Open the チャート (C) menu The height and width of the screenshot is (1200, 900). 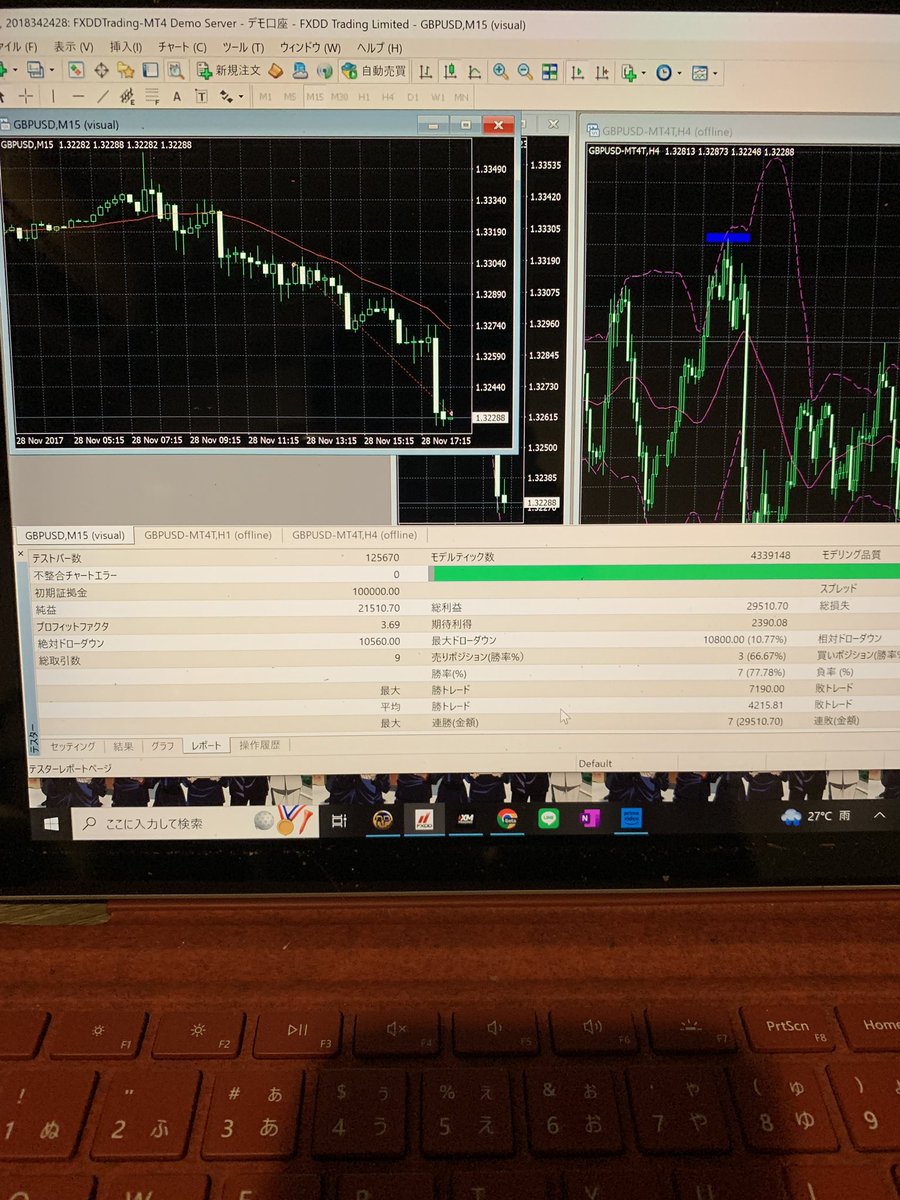181,47
